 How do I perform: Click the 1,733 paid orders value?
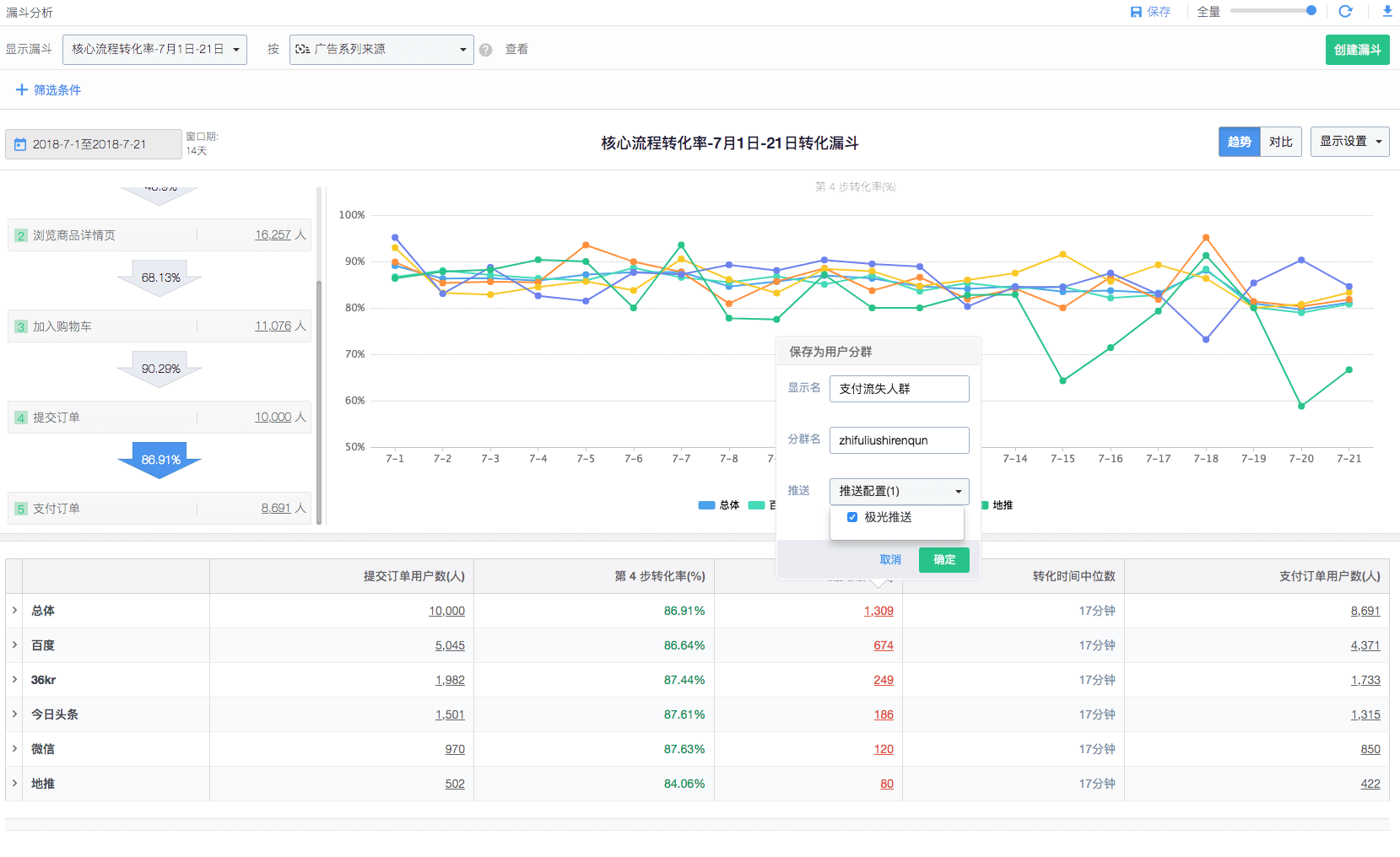coord(1365,680)
